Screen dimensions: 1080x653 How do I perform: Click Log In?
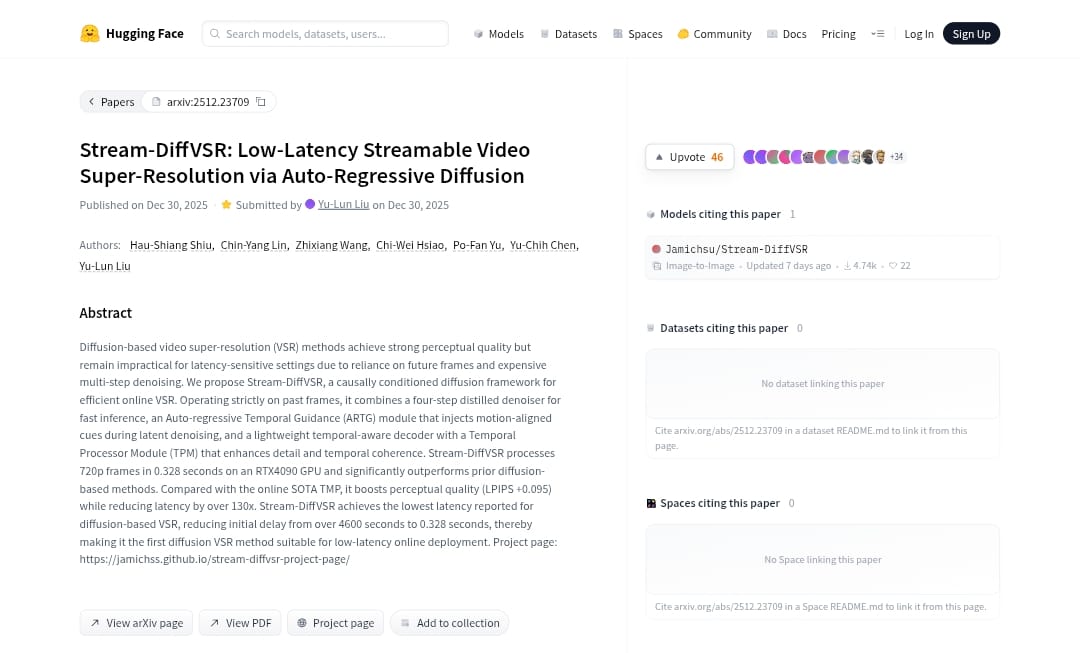918,34
